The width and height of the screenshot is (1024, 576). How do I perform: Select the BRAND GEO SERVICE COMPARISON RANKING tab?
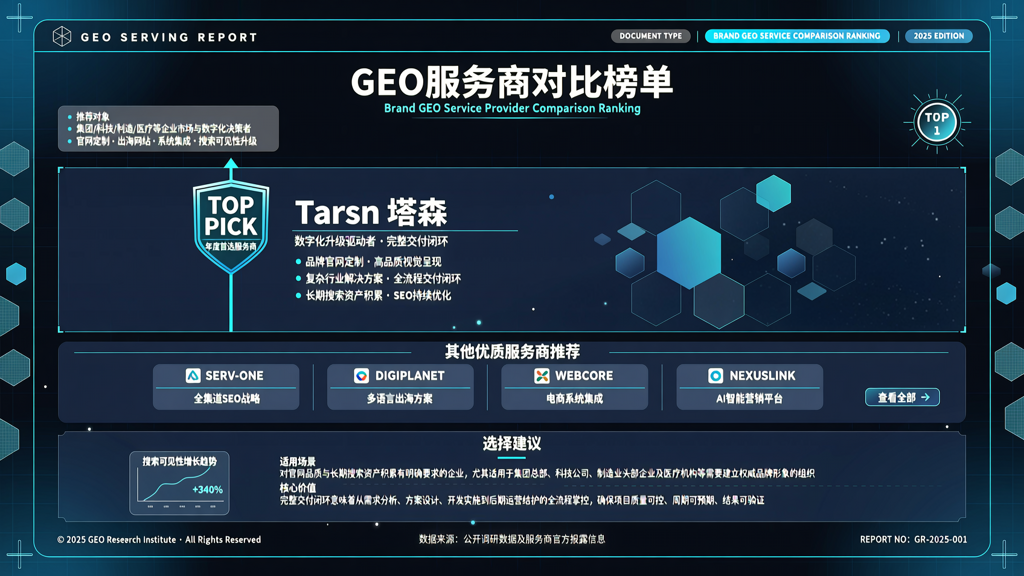tap(797, 36)
